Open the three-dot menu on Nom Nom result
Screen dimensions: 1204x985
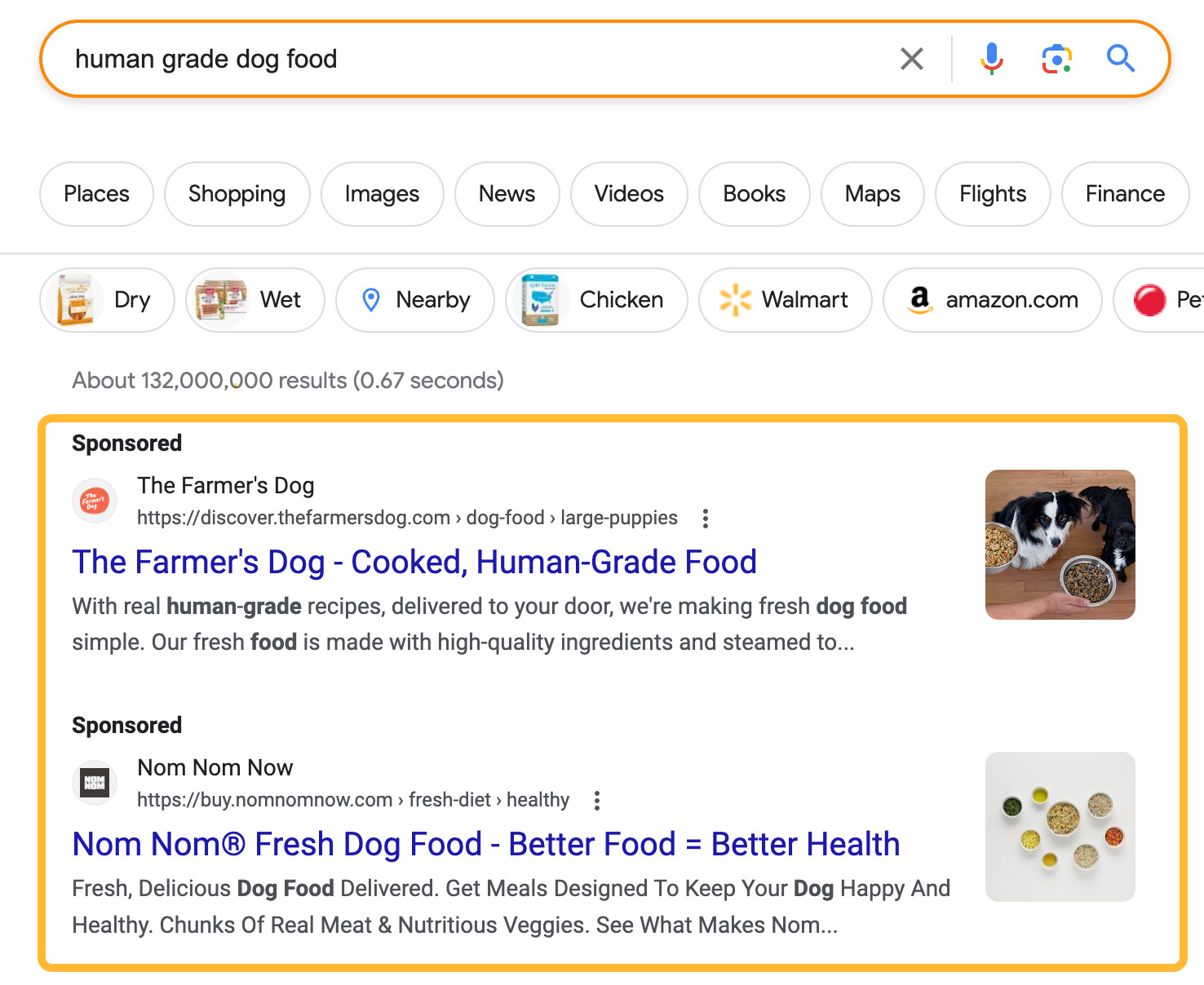pyautogui.click(x=596, y=800)
